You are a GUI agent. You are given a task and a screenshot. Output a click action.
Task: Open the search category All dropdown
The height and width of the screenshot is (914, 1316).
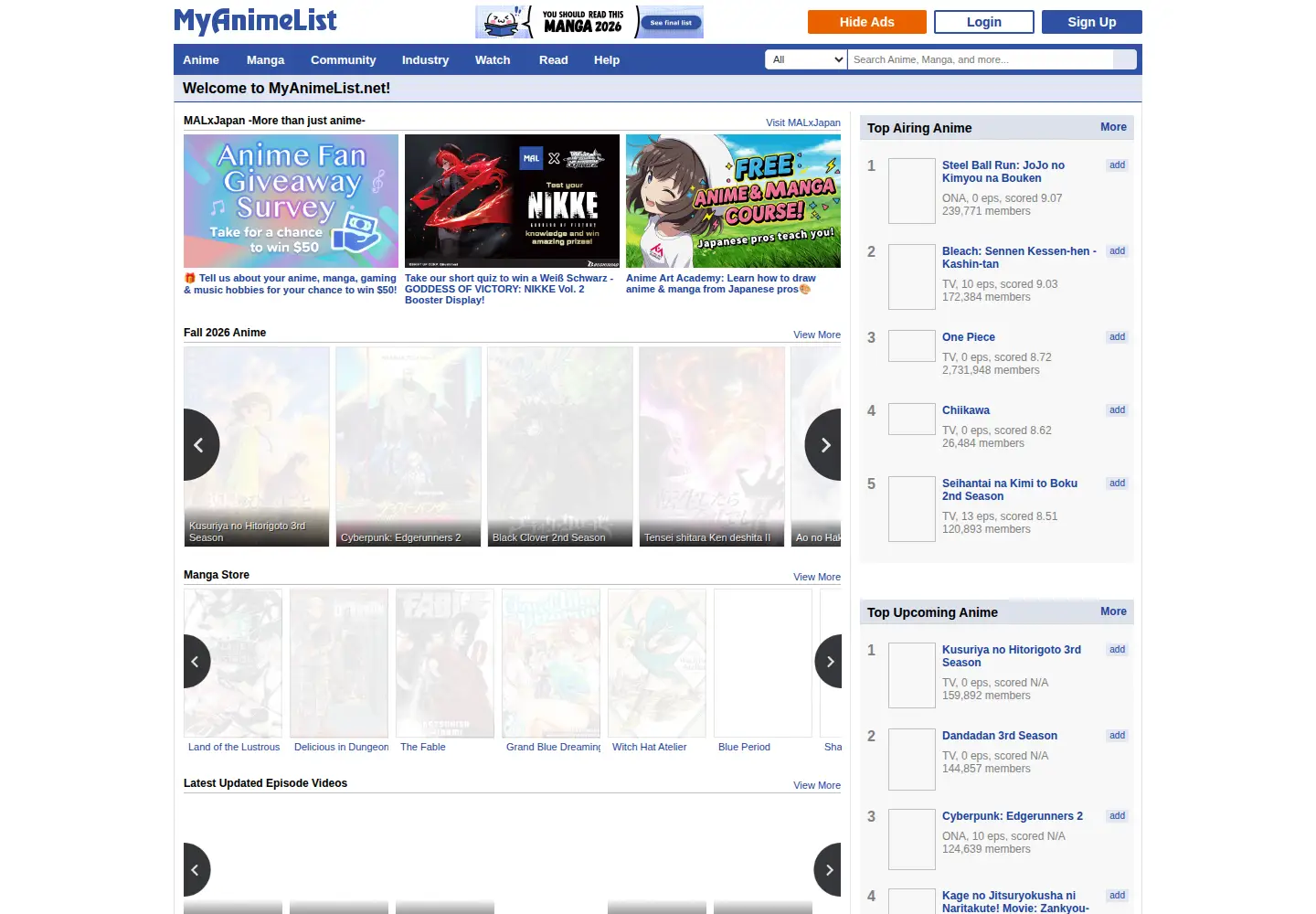click(x=806, y=59)
